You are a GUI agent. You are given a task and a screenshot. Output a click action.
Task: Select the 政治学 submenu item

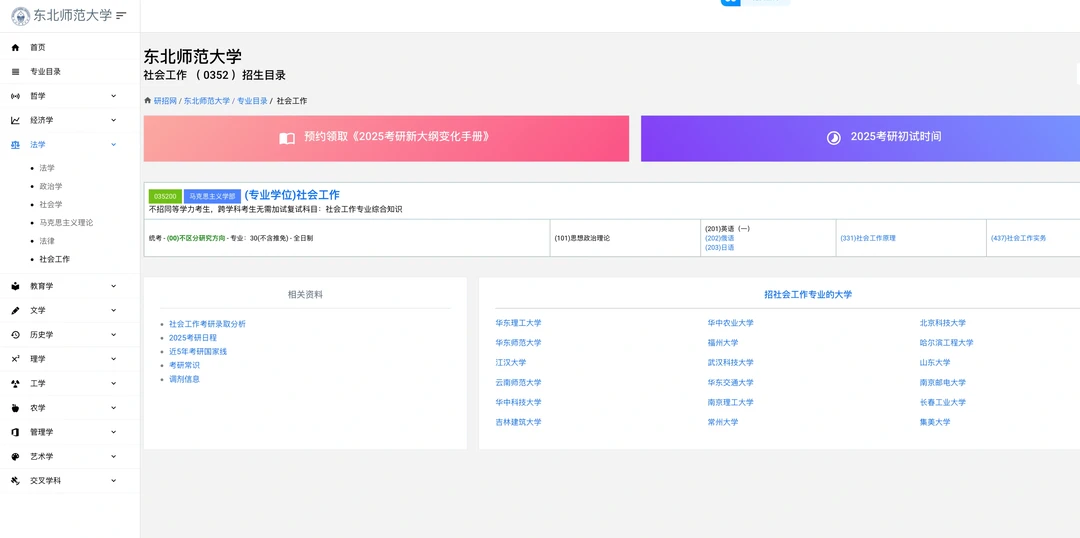click(51, 187)
